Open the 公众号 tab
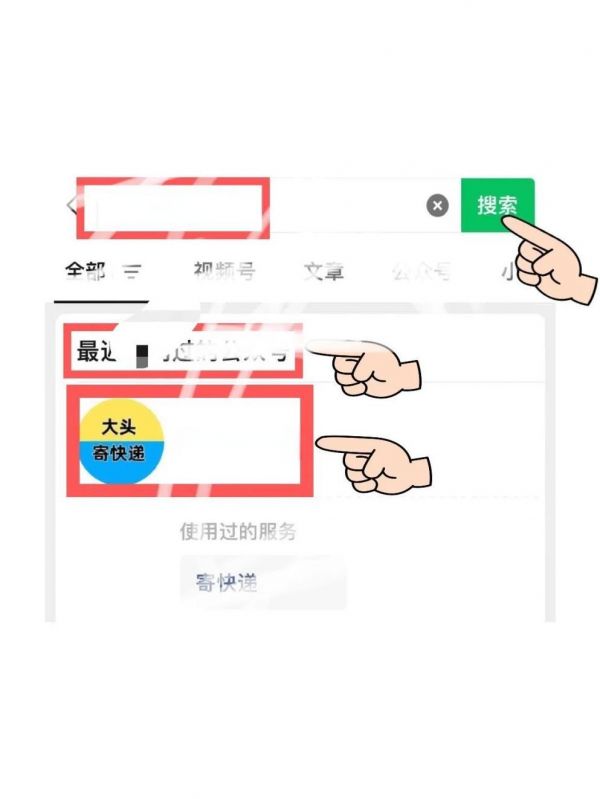 422,272
